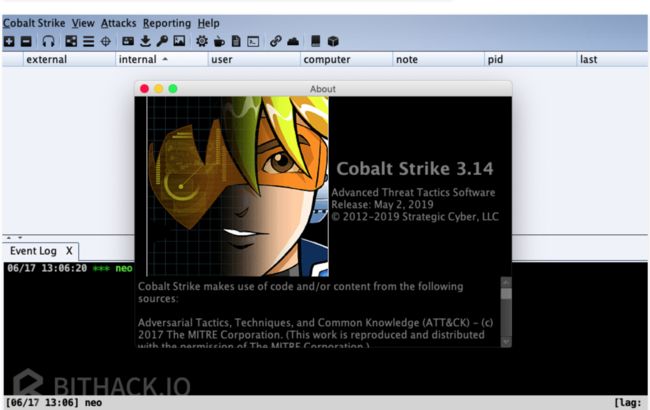Open keystrokes via the key icon
Viewport: 650px width, 410px height.
pyautogui.click(x=162, y=41)
